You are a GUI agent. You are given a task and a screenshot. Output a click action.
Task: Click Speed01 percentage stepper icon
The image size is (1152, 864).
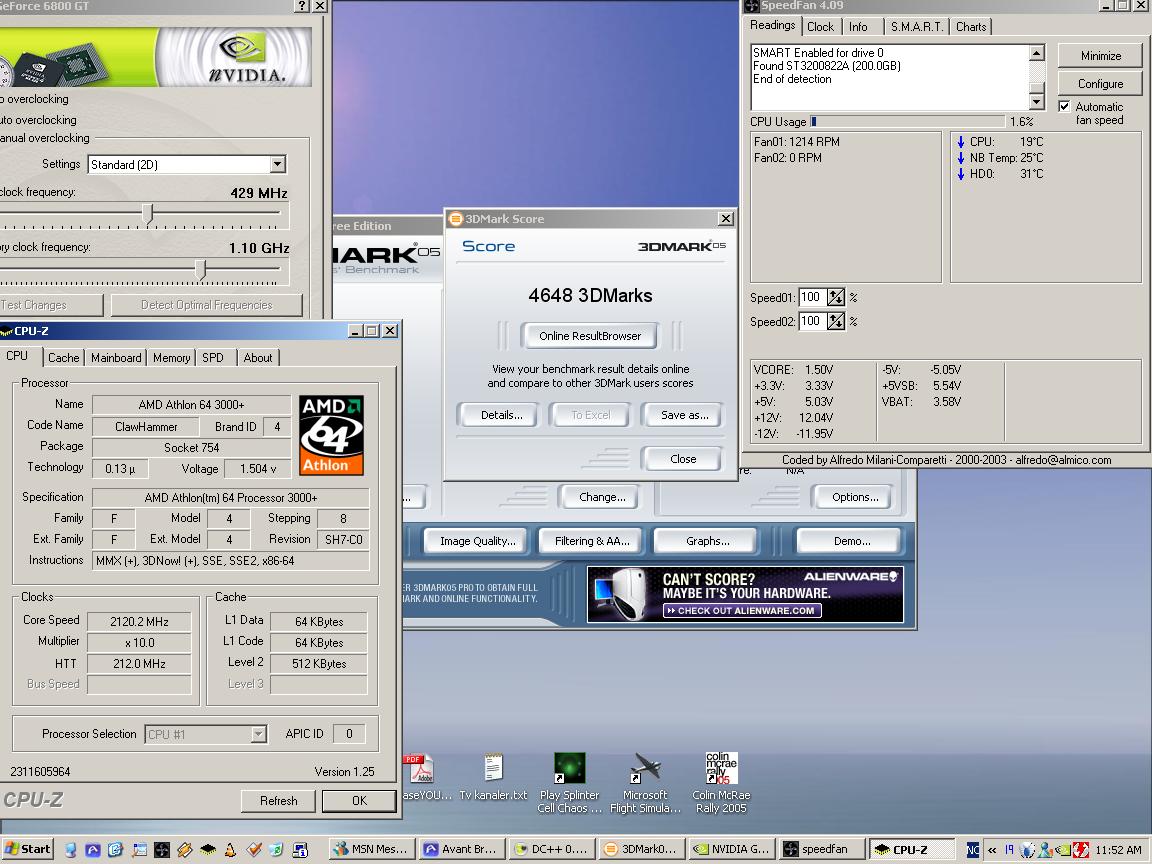click(836, 298)
